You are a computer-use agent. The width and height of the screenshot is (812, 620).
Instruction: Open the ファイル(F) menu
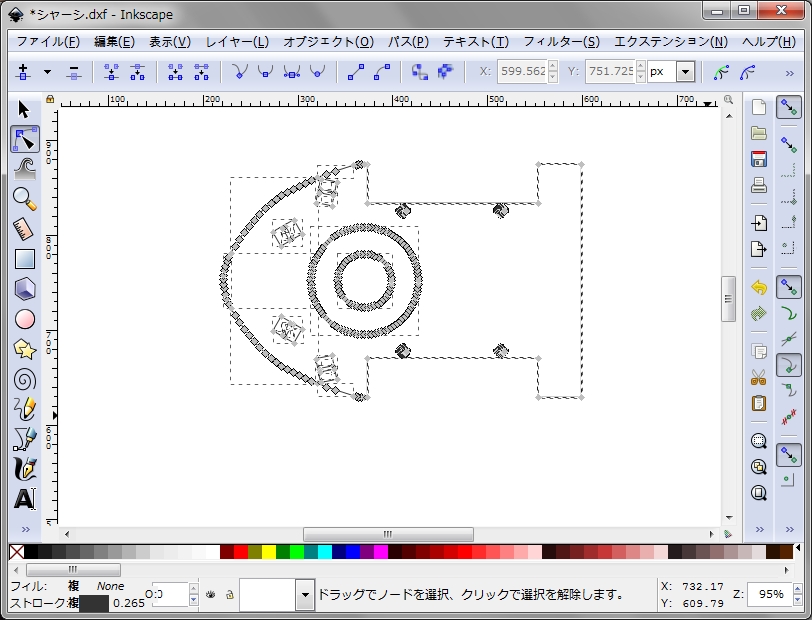tap(48, 41)
